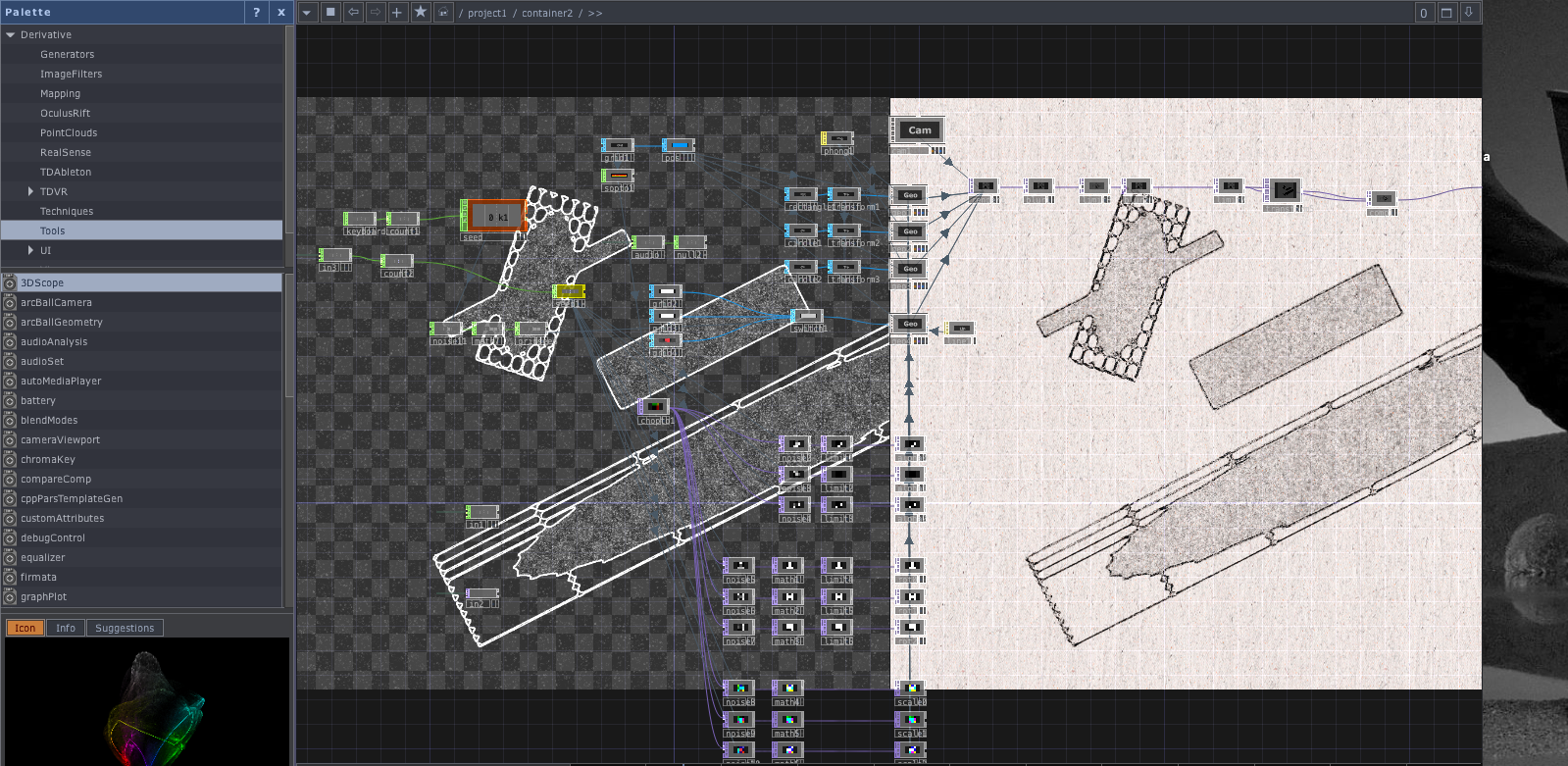Expand the TDVR folder

pyautogui.click(x=30, y=191)
